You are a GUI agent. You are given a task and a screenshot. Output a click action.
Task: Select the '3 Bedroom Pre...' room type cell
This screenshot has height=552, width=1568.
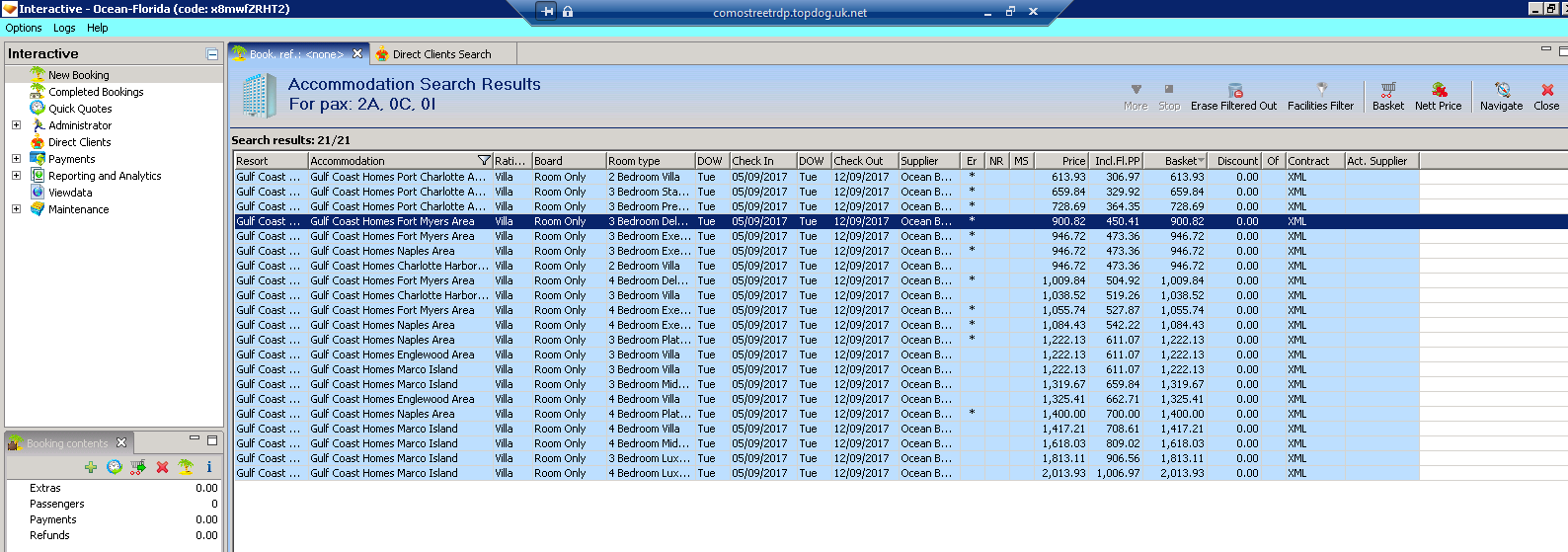click(650, 206)
